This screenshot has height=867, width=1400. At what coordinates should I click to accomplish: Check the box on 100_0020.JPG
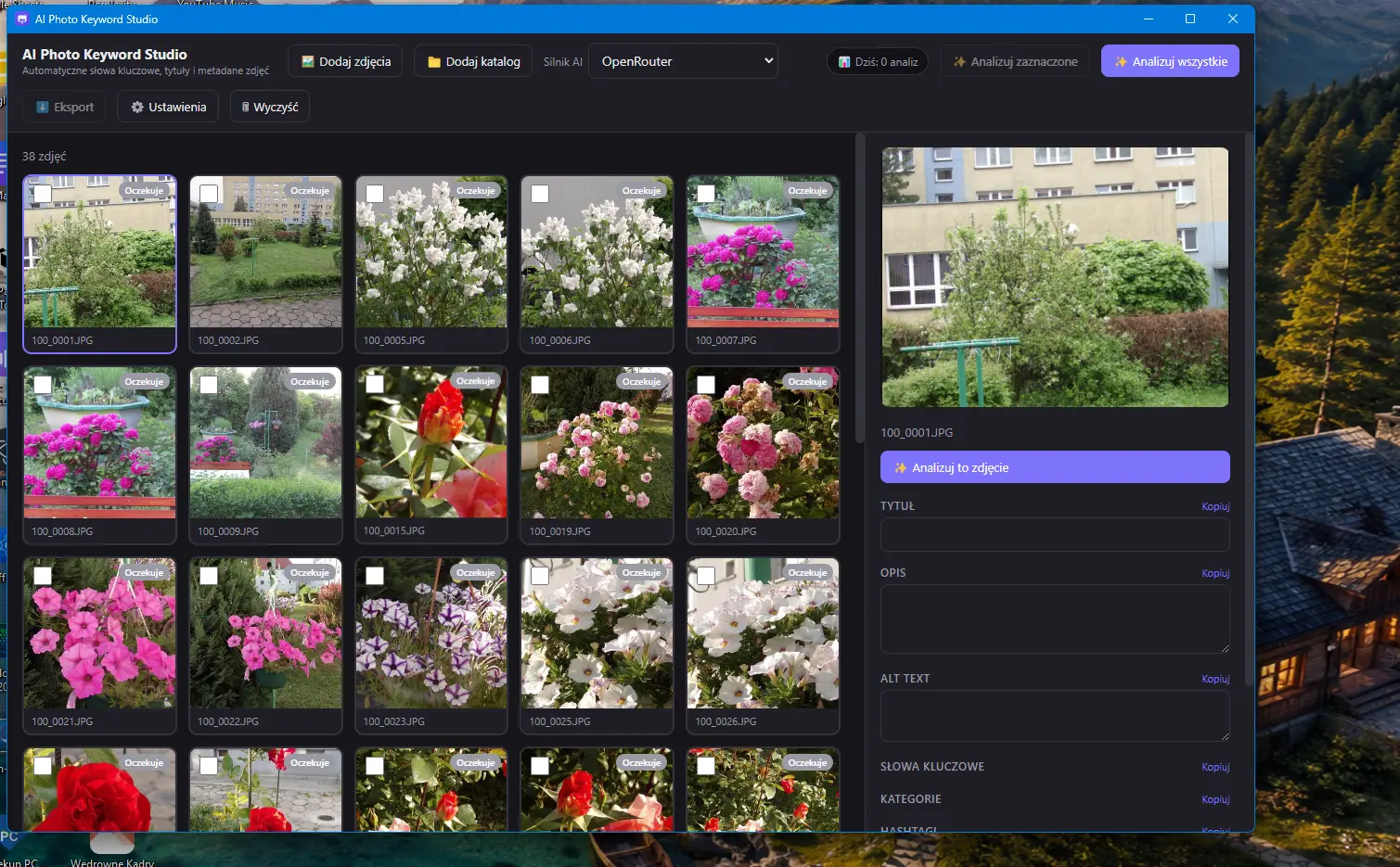pos(706,385)
